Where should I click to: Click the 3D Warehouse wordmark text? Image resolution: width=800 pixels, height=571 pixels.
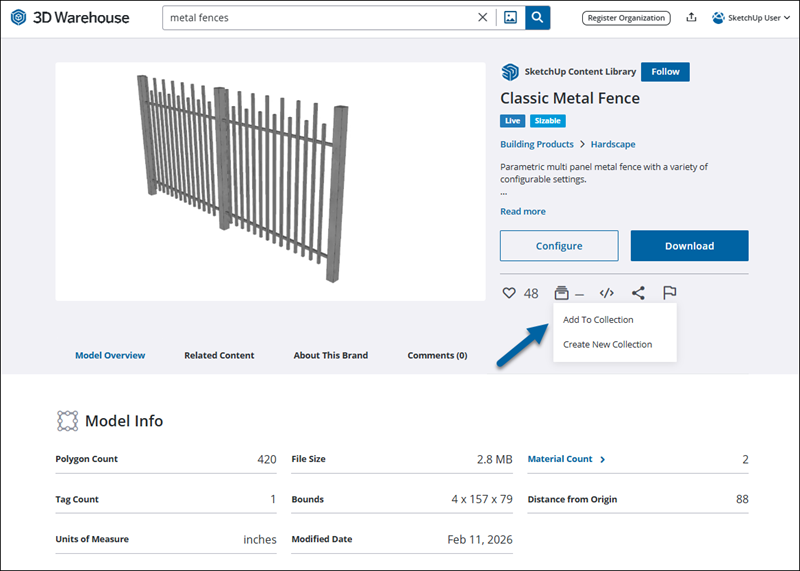81,17
